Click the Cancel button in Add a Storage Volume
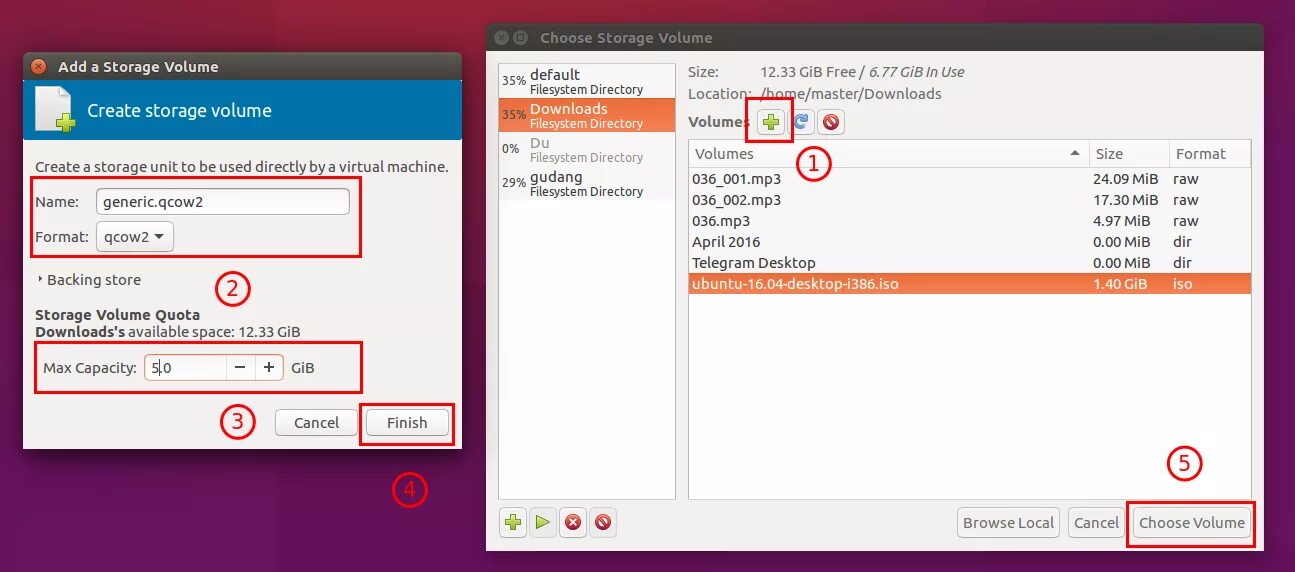Viewport: 1295px width, 572px height. pyautogui.click(x=316, y=423)
